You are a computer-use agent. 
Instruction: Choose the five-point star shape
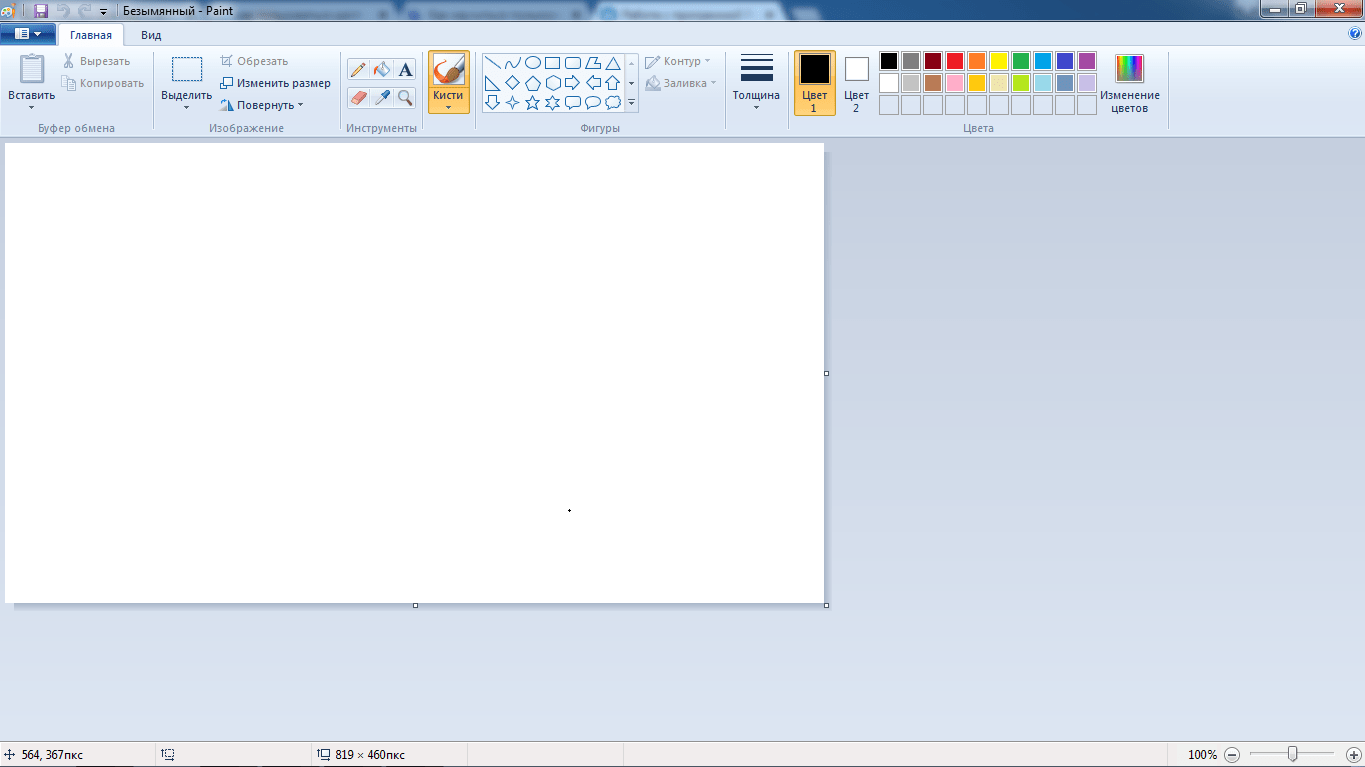pos(532,102)
